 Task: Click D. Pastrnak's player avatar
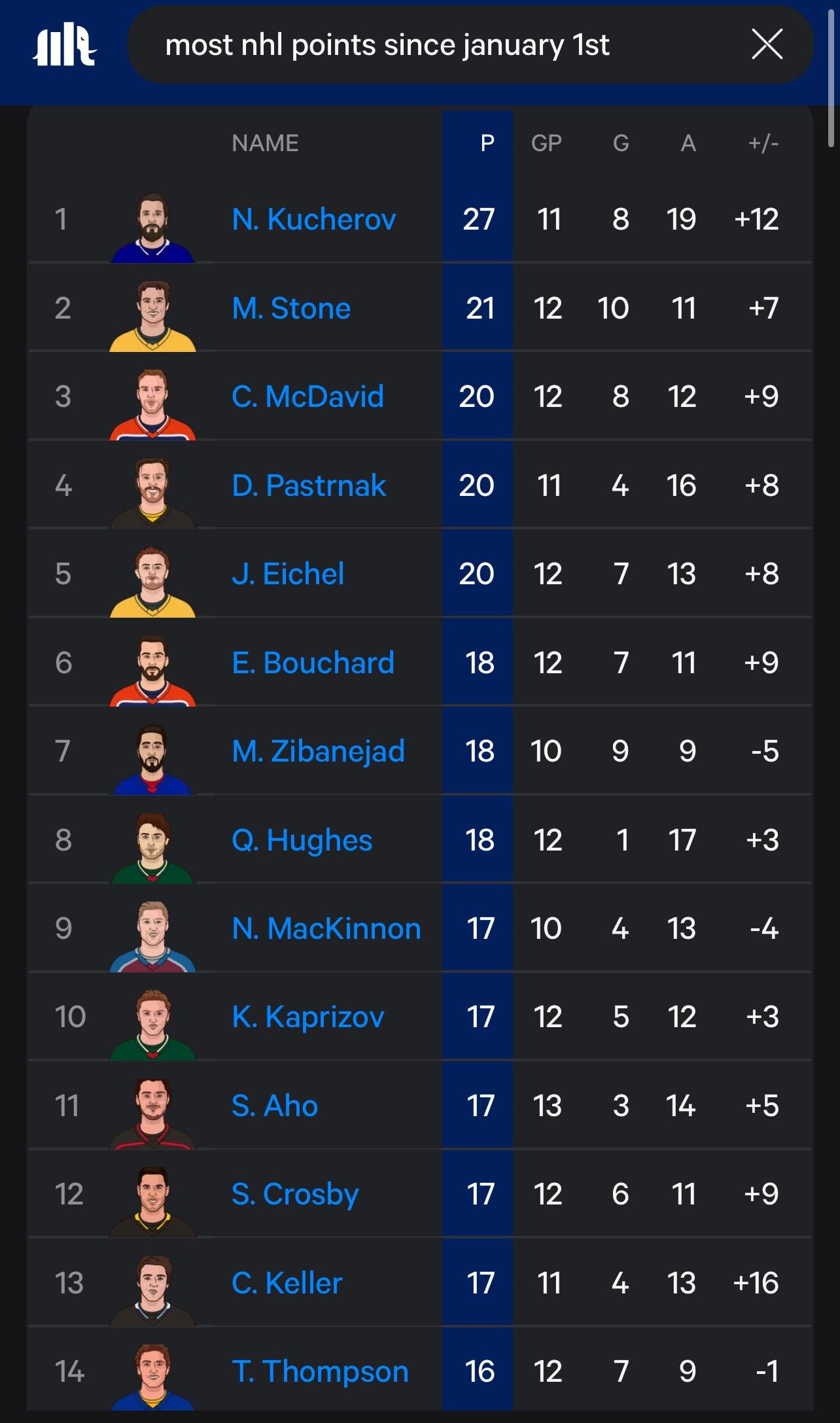point(152,493)
